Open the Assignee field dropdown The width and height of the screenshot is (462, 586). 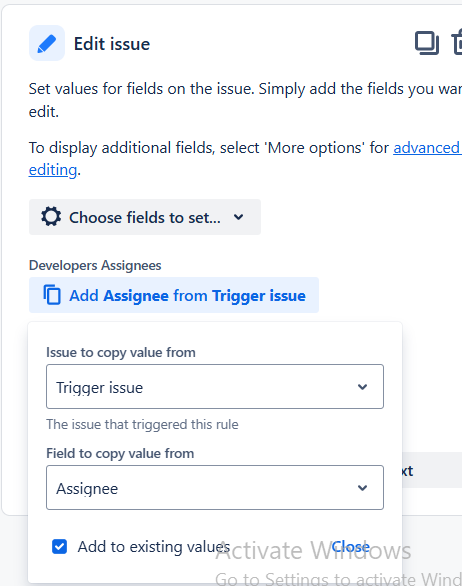point(215,487)
